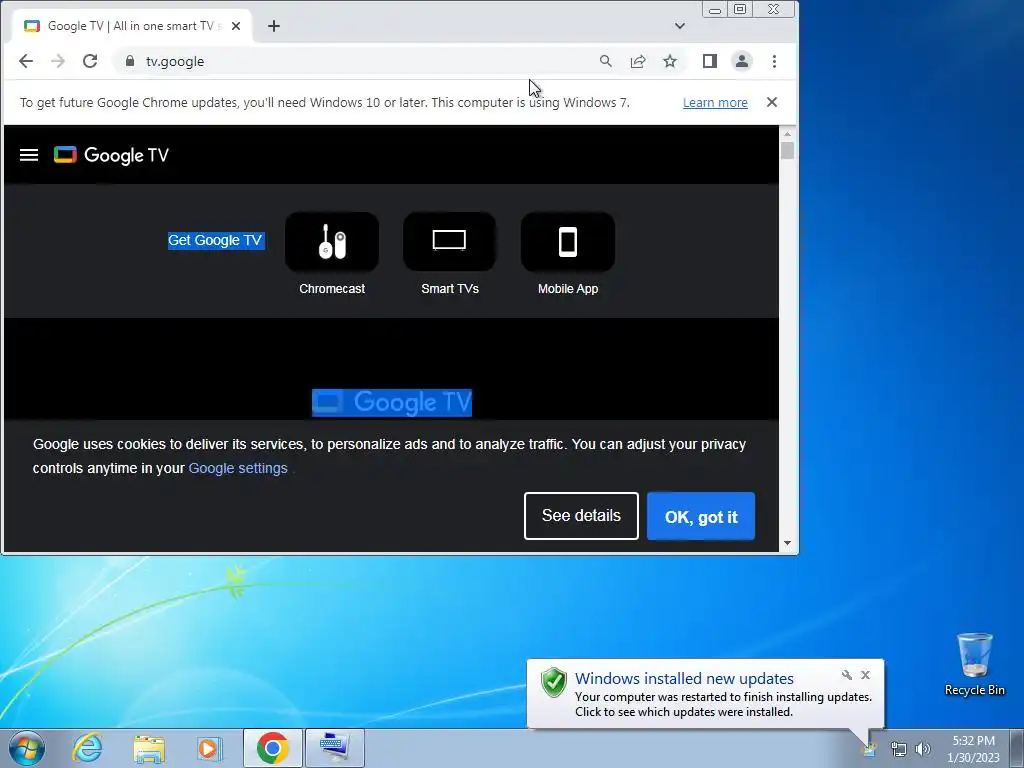Click the page scrollbar up arrow
This screenshot has height=768, width=1024.
[788, 133]
